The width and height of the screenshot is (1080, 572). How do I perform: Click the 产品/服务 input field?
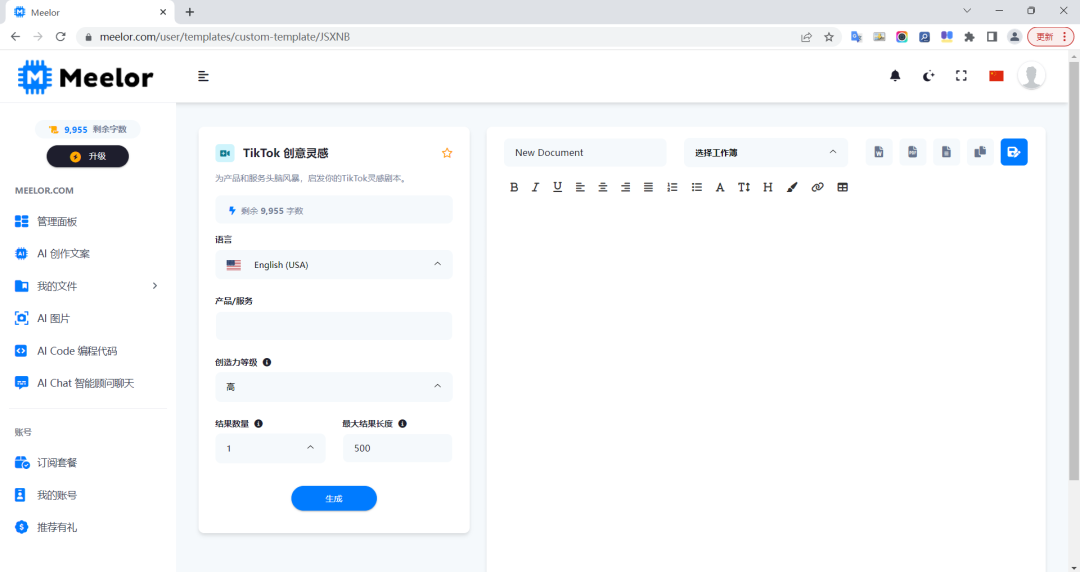point(334,325)
